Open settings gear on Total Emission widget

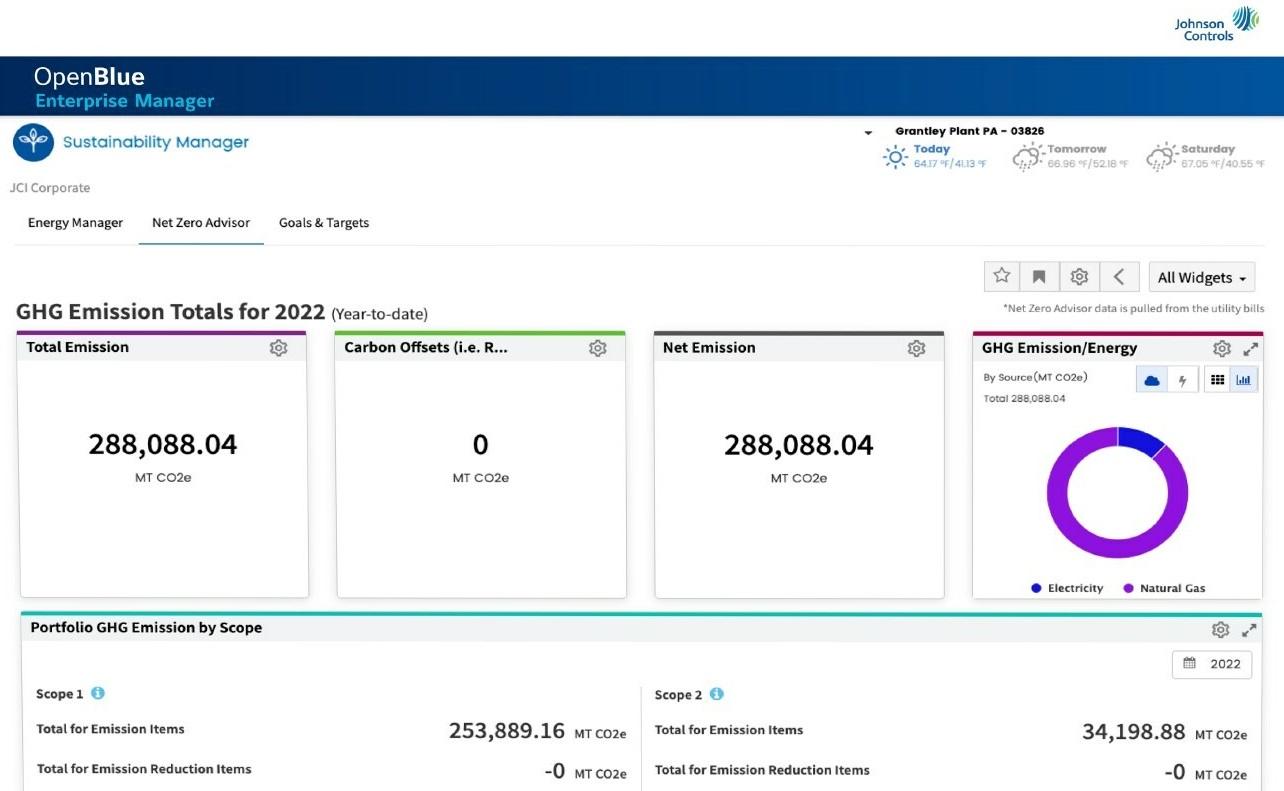(x=278, y=348)
